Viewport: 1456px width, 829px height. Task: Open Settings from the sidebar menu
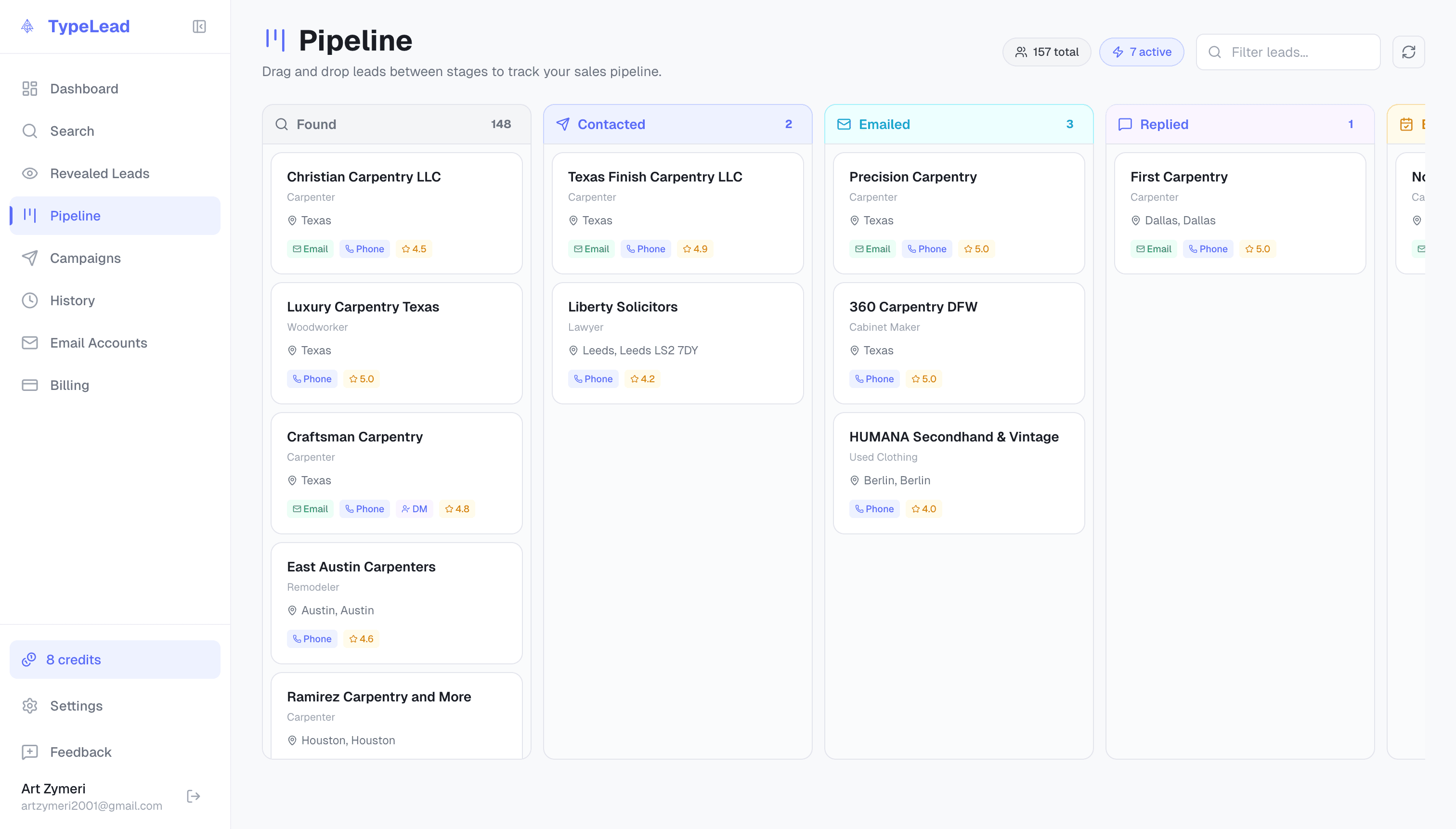[x=76, y=705]
